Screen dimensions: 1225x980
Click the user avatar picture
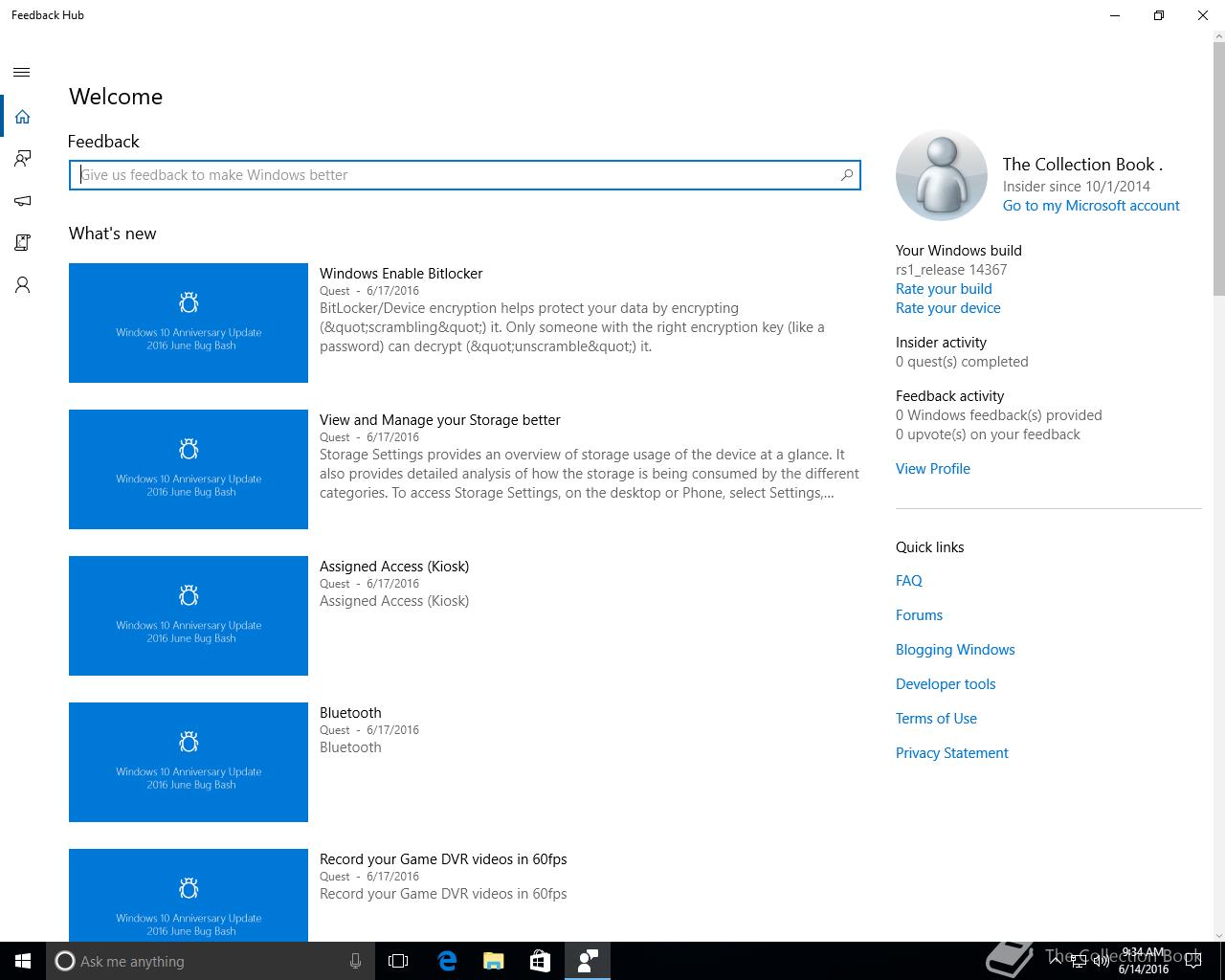tap(942, 176)
